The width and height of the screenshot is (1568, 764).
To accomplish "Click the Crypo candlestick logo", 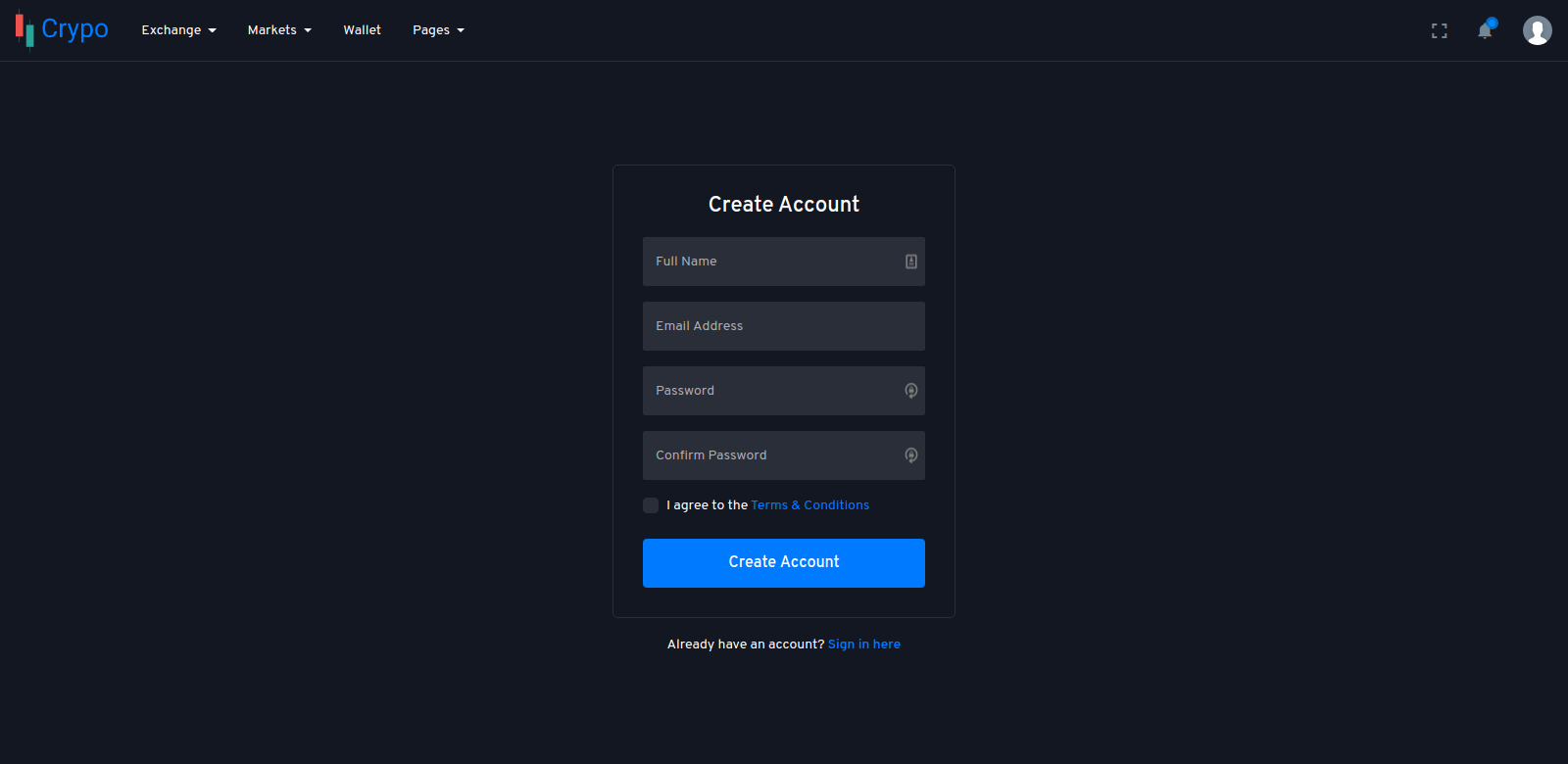I will click(x=24, y=29).
